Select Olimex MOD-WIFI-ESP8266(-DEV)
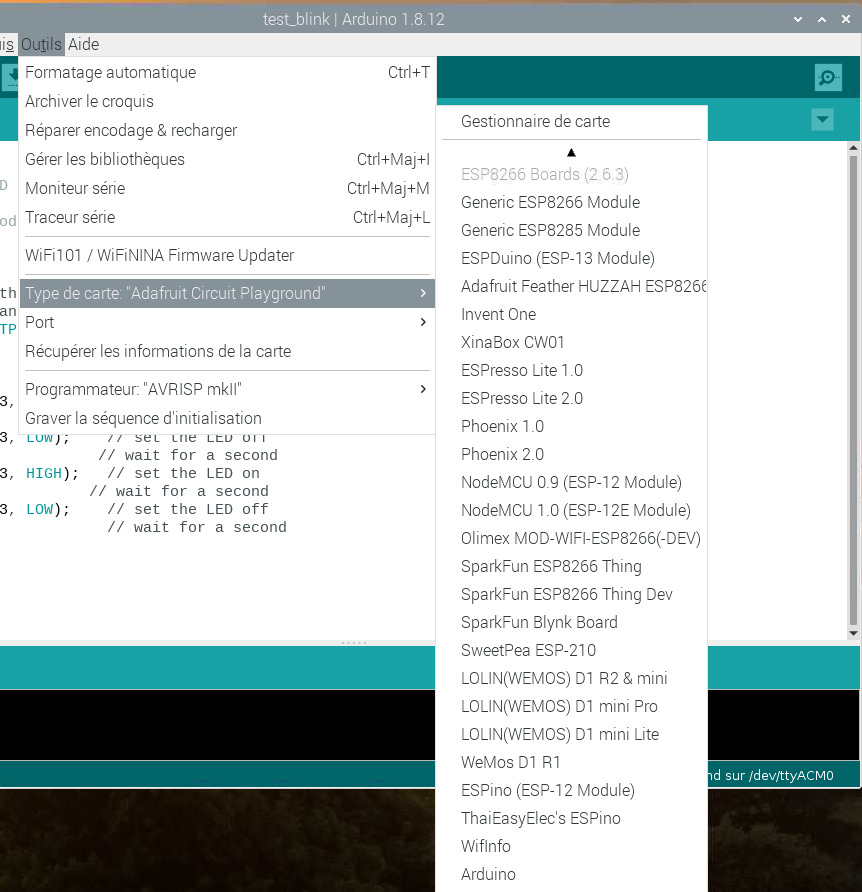This screenshot has height=892, width=862. 571,538
